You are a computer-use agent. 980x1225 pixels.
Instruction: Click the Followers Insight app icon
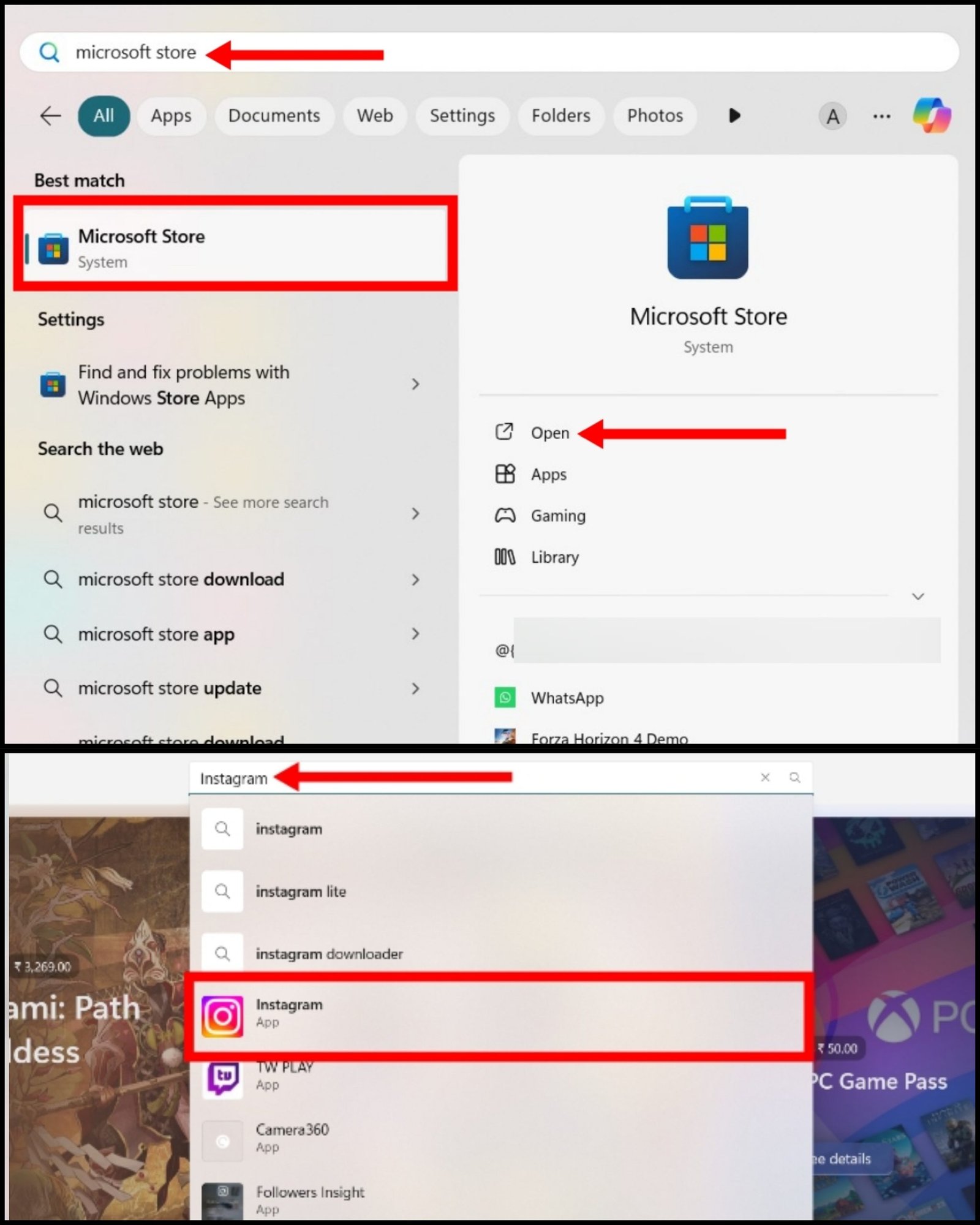point(222,1200)
